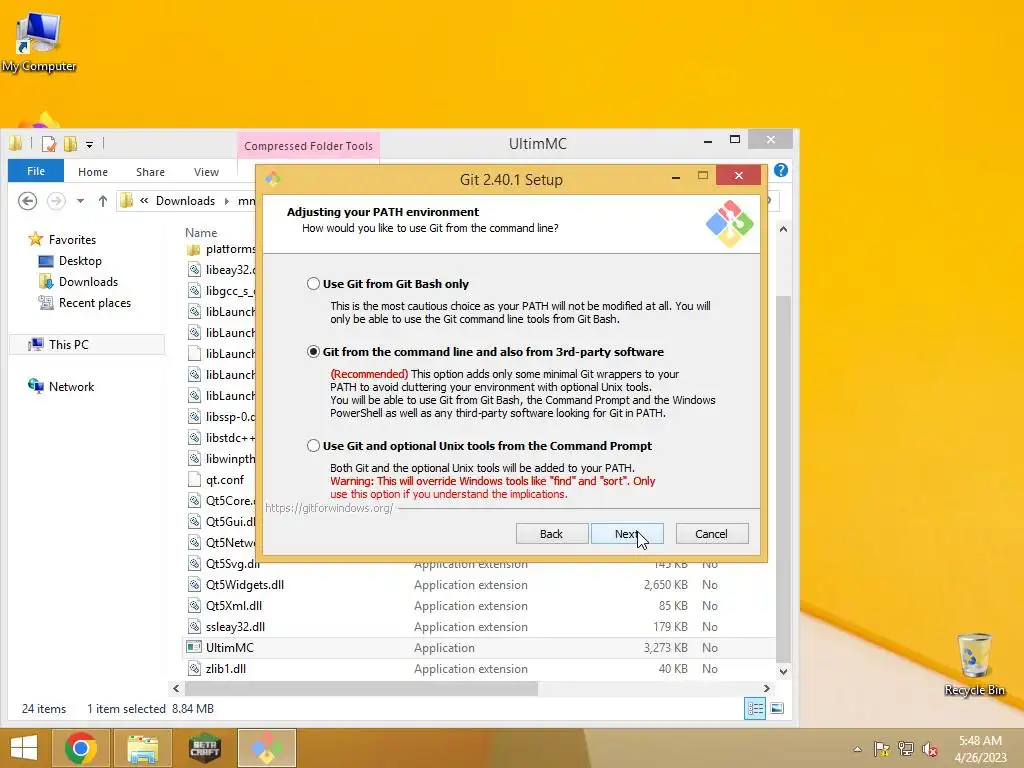Click the network tray icon
1024x768 pixels.
pos(906,749)
